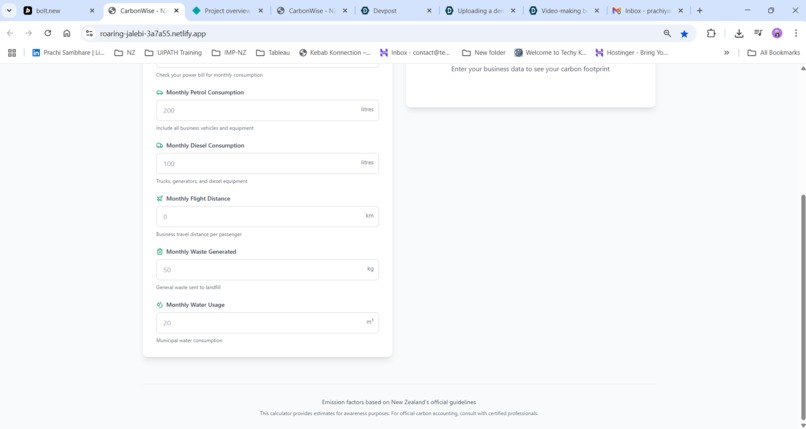
Task: Close the bolt.new tab
Action: coord(92,10)
